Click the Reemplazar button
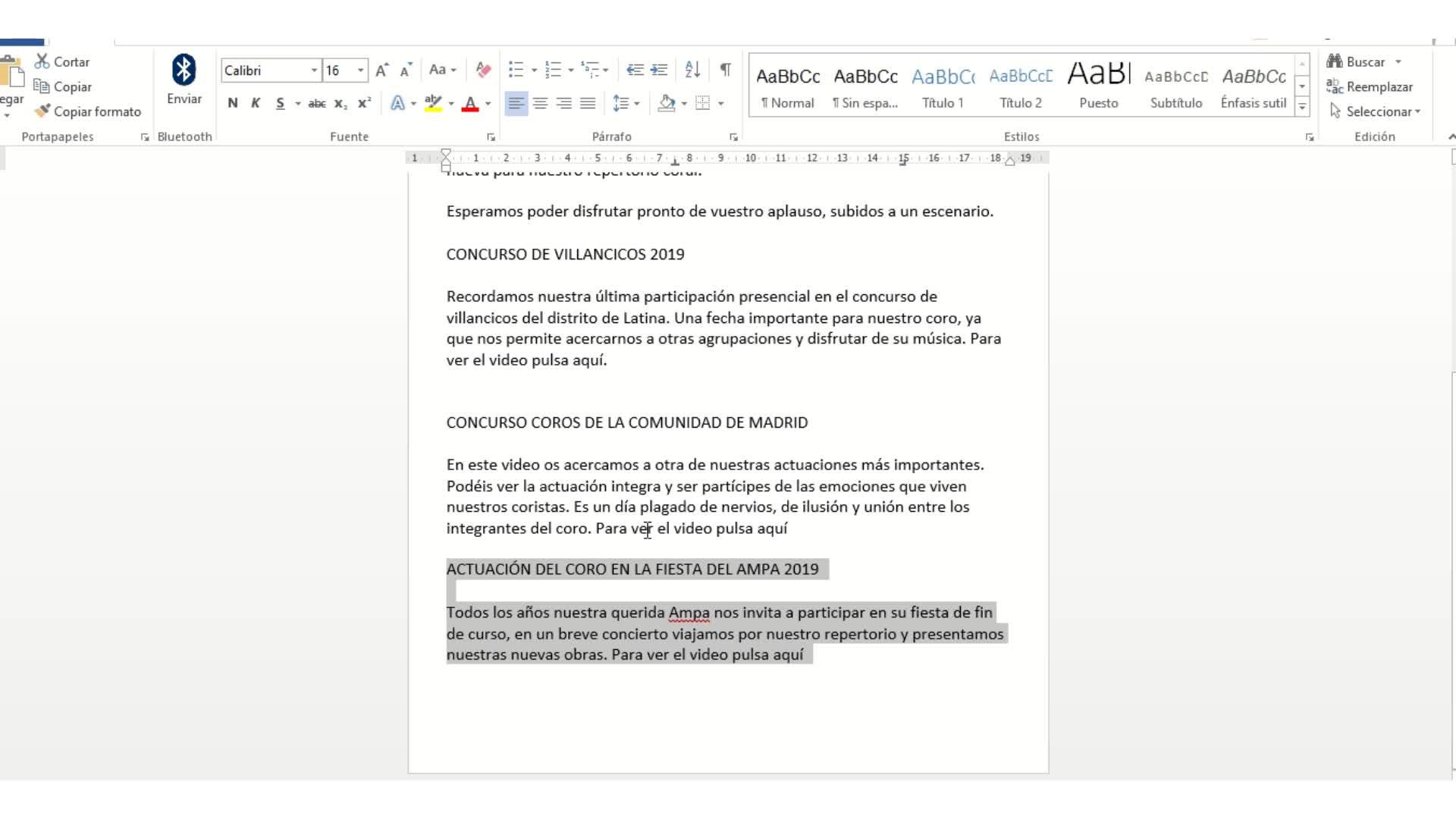The height and width of the screenshot is (819, 1456). click(x=1370, y=86)
